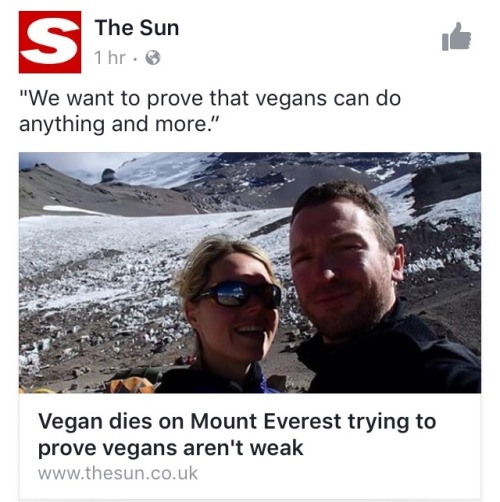Click the www.thesun.co.uk domain text
500x502 pixels.
(x=118, y=473)
